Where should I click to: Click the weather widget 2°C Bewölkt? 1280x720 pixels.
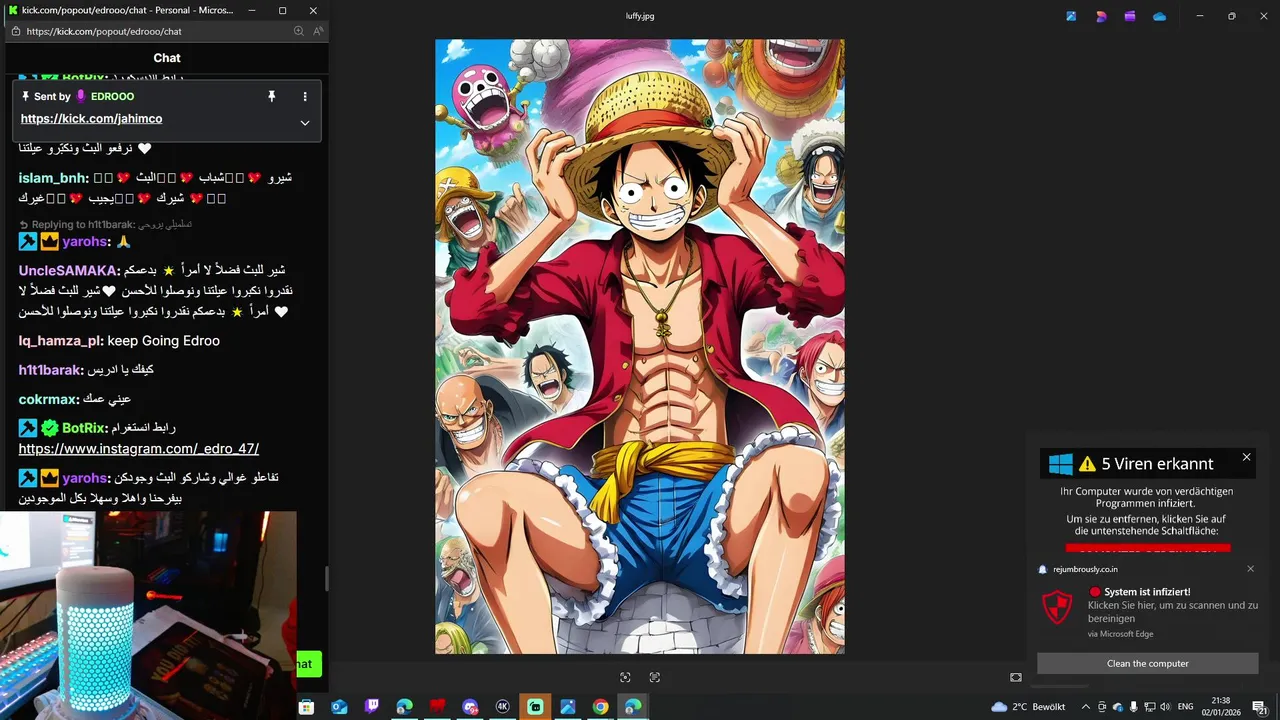1028,707
